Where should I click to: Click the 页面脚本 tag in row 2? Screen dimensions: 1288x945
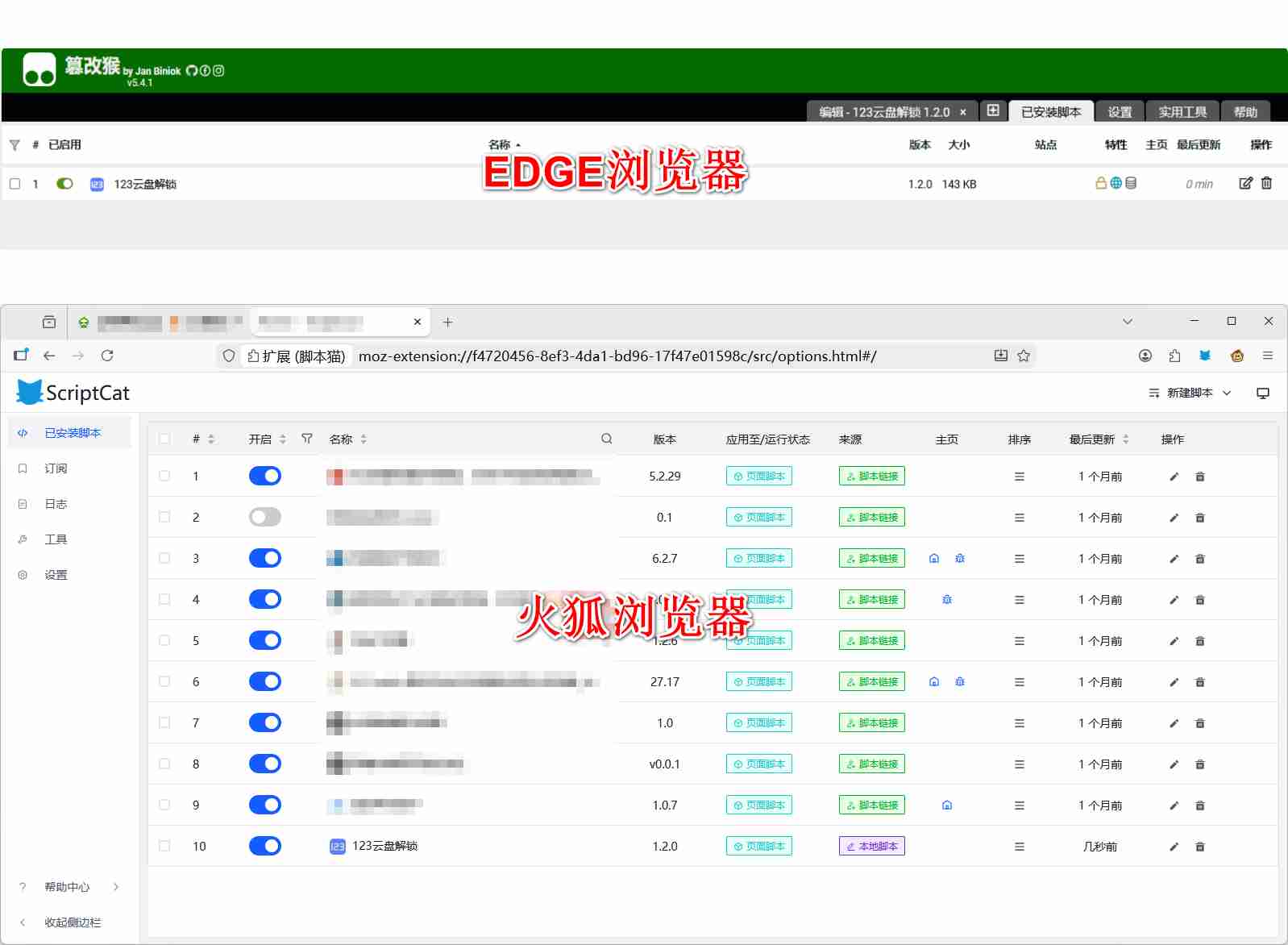[759, 517]
